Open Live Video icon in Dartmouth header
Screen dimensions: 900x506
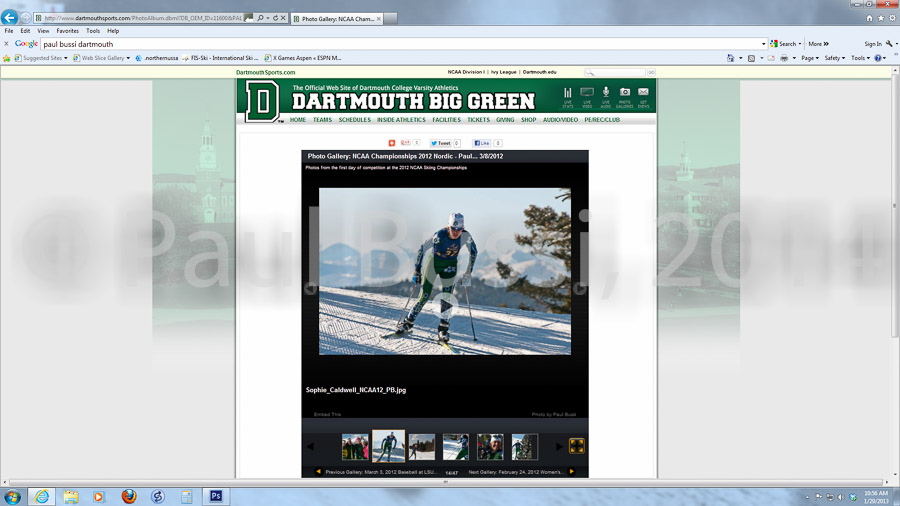point(587,97)
